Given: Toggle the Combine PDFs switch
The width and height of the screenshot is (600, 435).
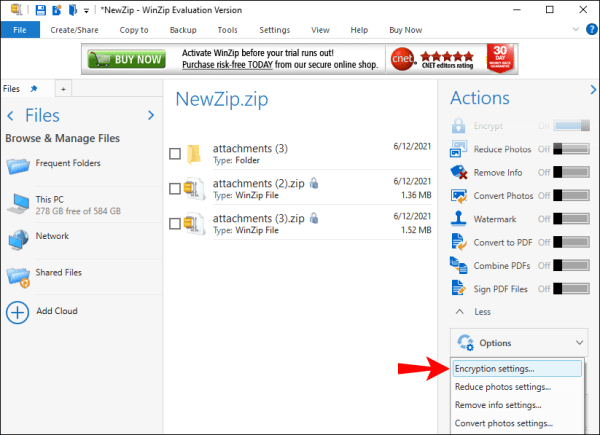Looking at the screenshot, I should pos(572,266).
